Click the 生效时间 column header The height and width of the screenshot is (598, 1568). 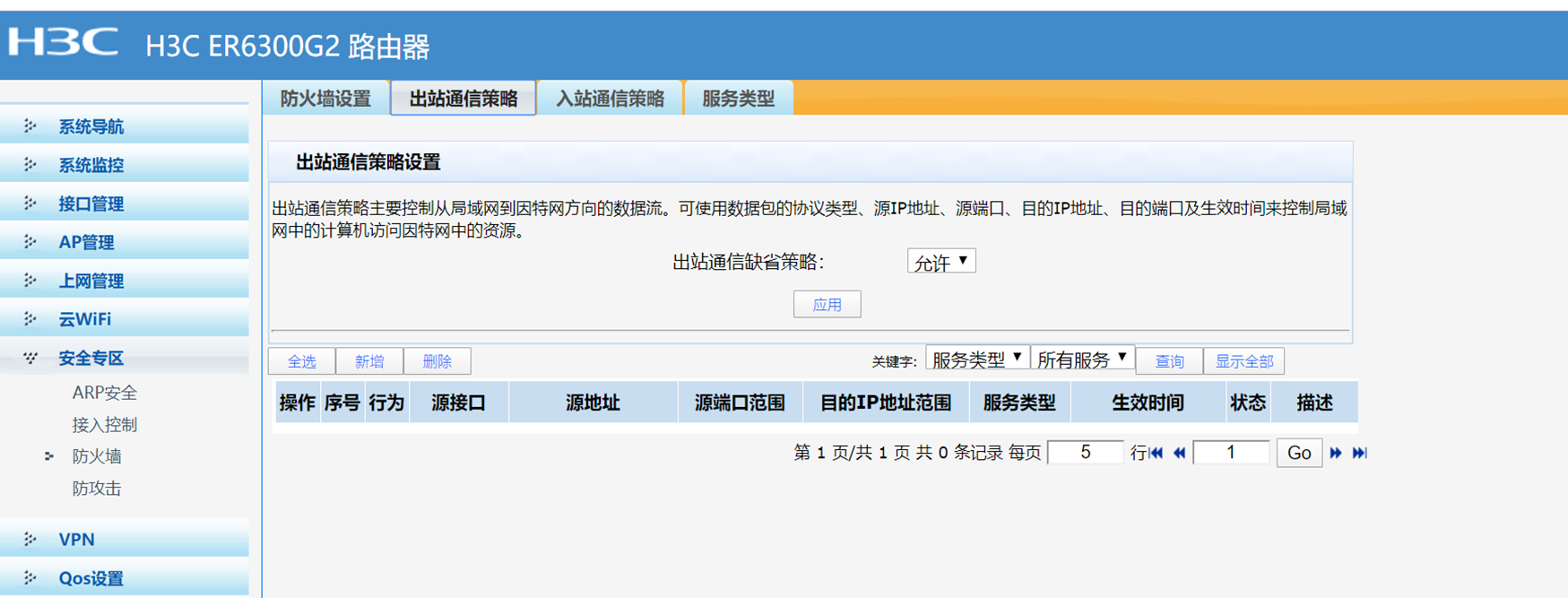(x=1148, y=403)
